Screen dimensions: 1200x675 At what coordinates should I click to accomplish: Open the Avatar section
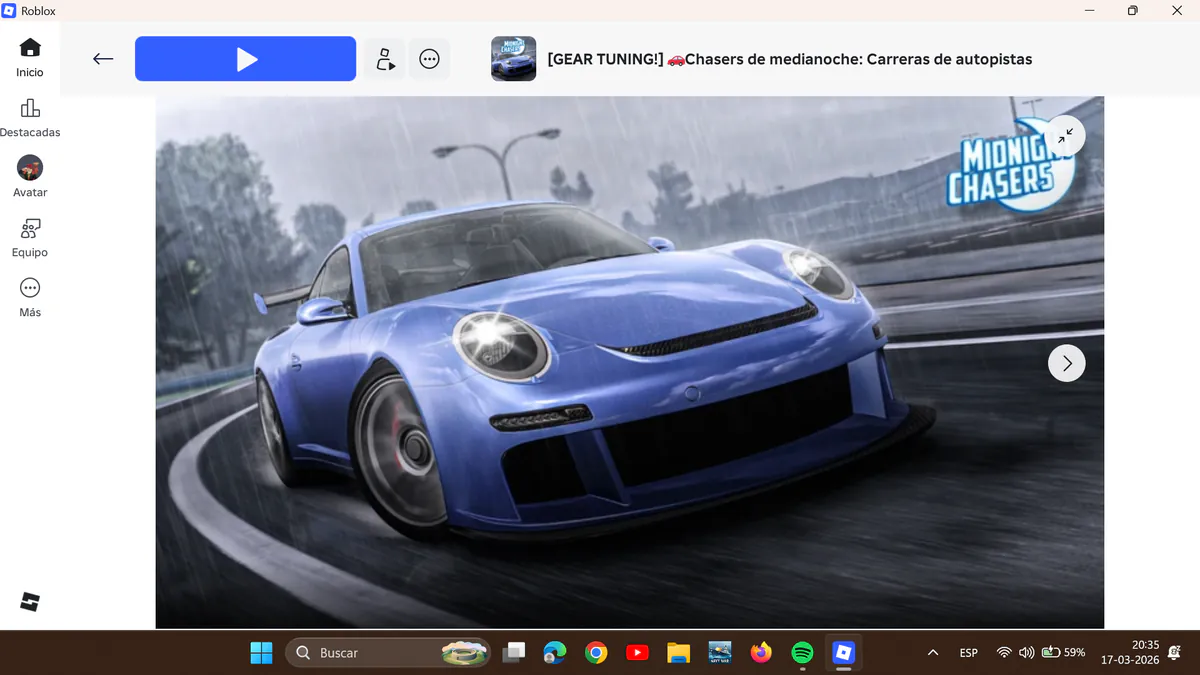click(x=30, y=177)
